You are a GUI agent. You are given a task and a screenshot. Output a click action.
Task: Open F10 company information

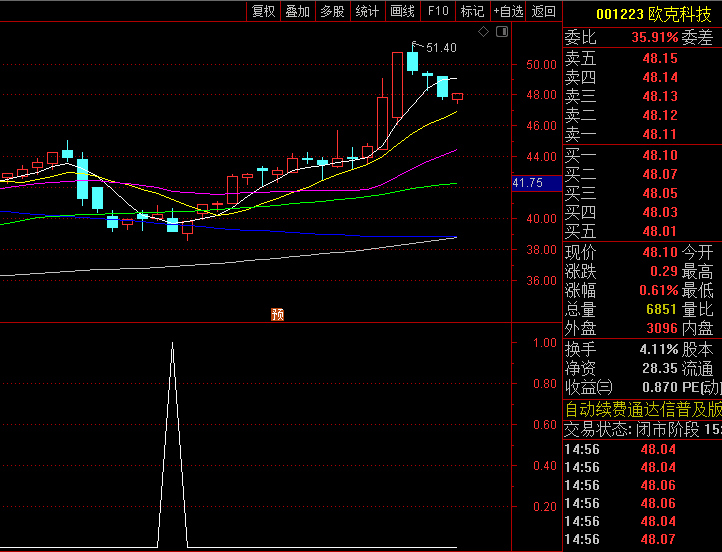click(x=437, y=11)
